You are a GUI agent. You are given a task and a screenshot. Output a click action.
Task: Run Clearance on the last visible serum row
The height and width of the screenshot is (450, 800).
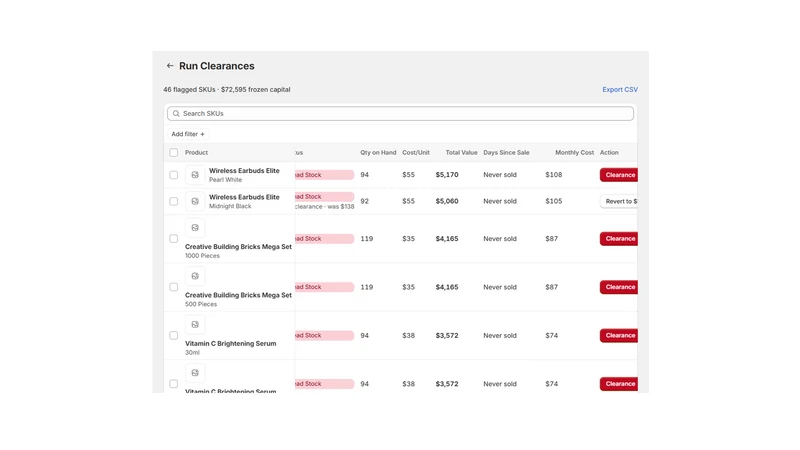[x=619, y=384]
